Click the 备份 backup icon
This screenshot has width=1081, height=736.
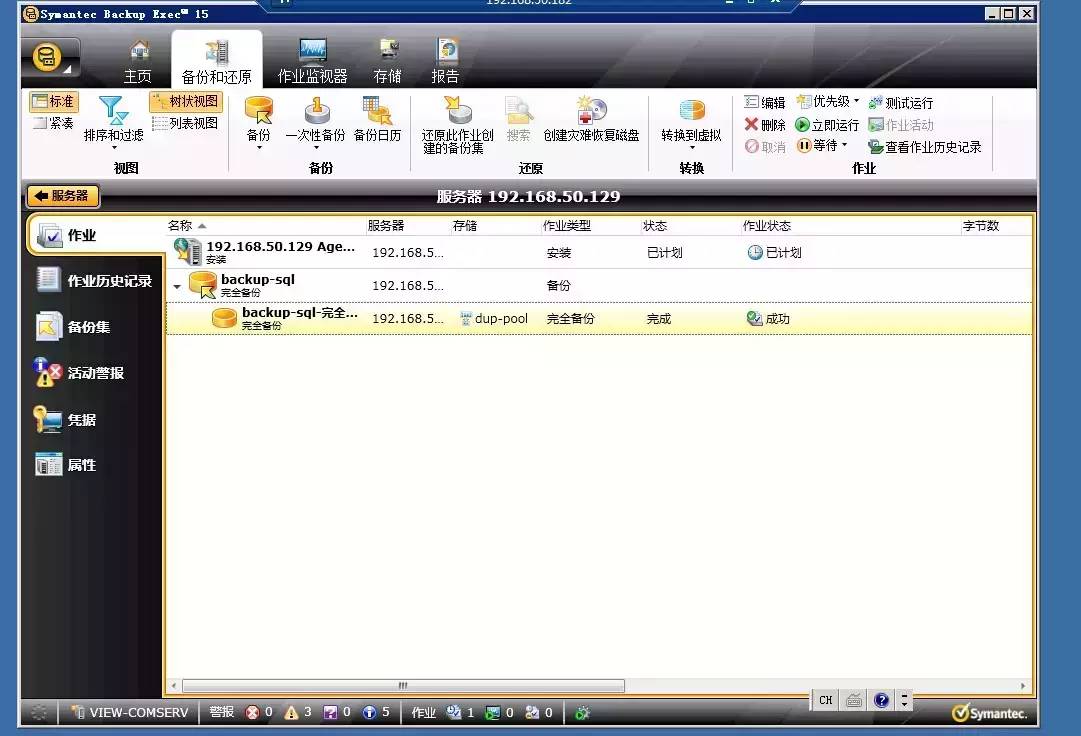coord(259,112)
